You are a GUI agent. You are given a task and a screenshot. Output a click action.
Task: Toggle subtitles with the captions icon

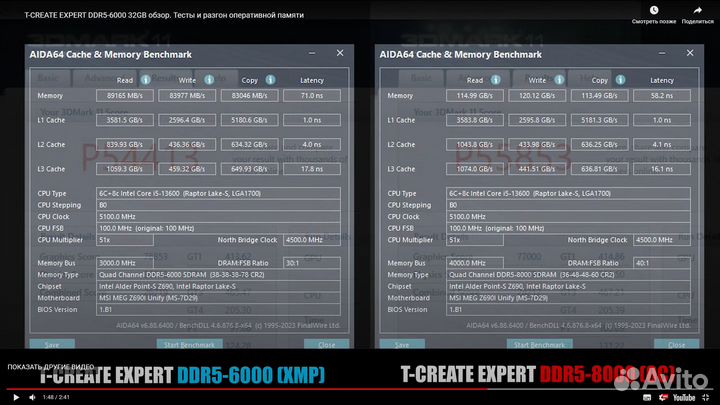647,397
